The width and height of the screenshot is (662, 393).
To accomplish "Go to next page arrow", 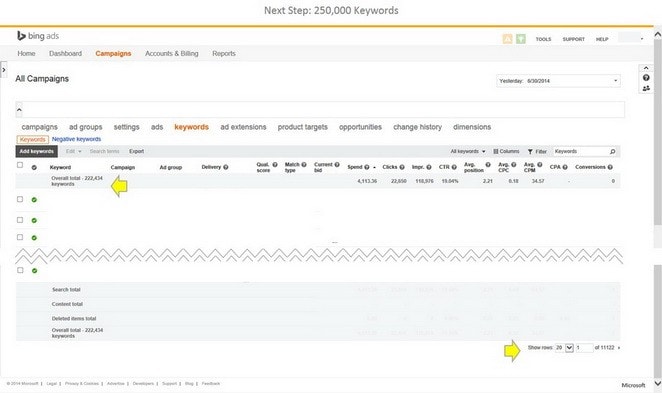I will pos(619,348).
